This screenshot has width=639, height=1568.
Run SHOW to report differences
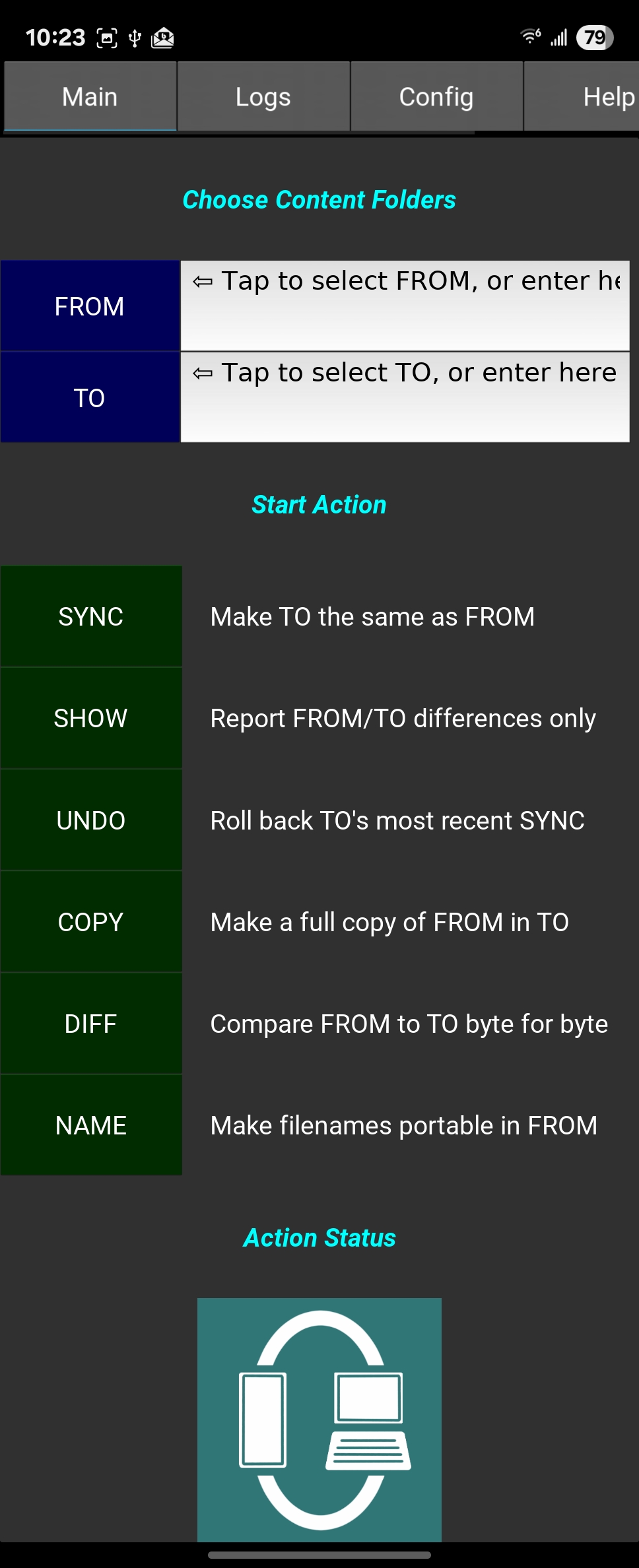91,718
